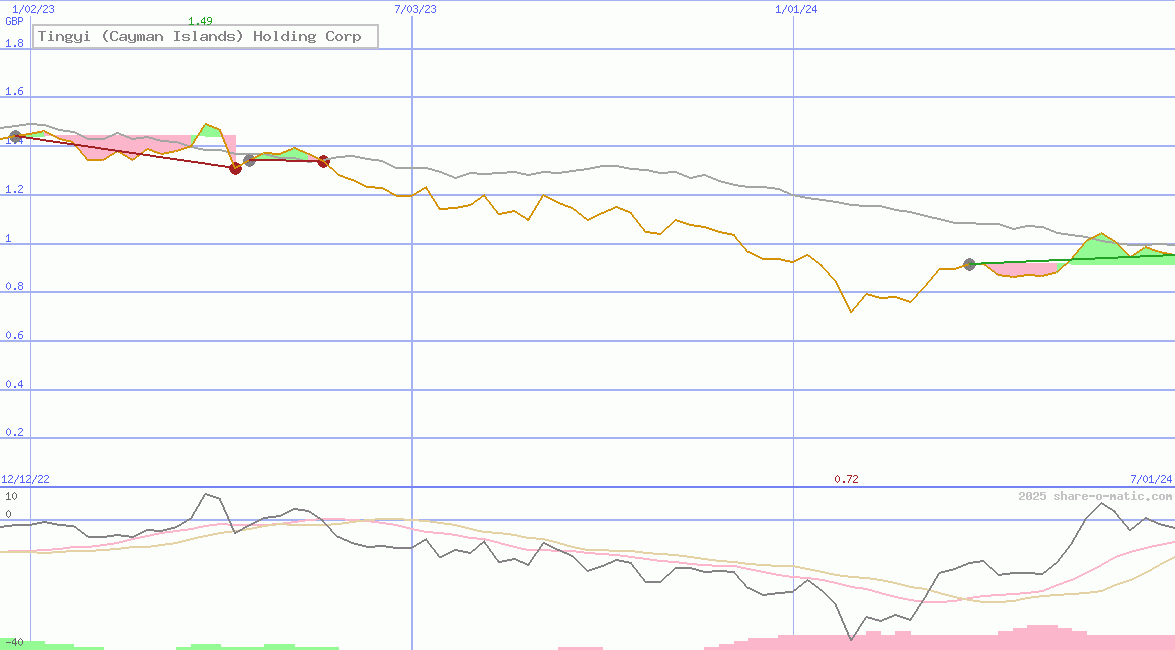Select the 0.2 value on the price axis
The image size is (1175, 650).
tap(12, 432)
